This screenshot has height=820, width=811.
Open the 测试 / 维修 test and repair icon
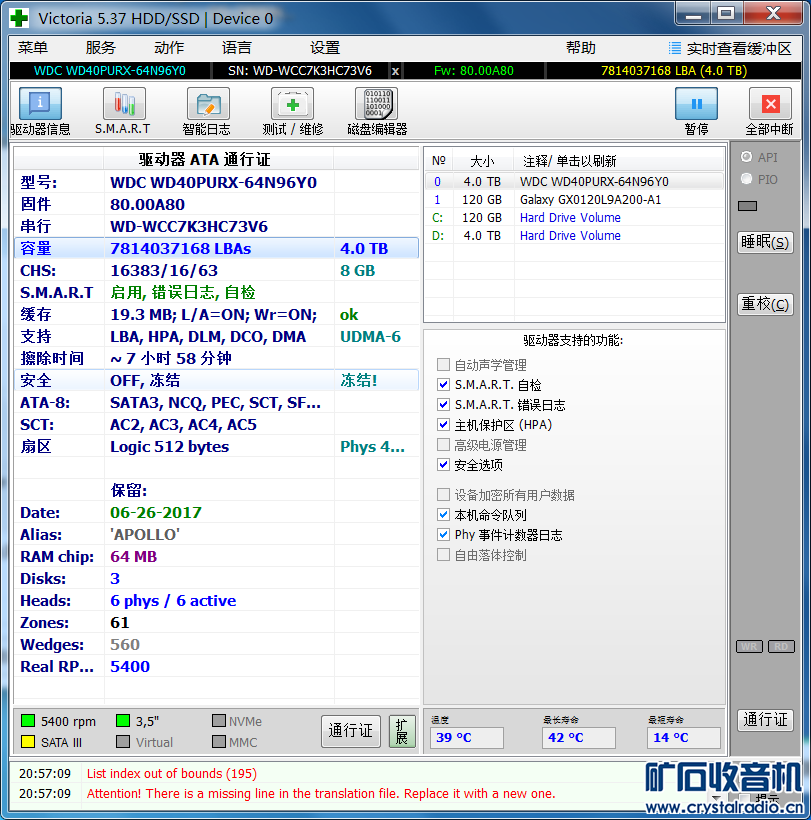(292, 104)
